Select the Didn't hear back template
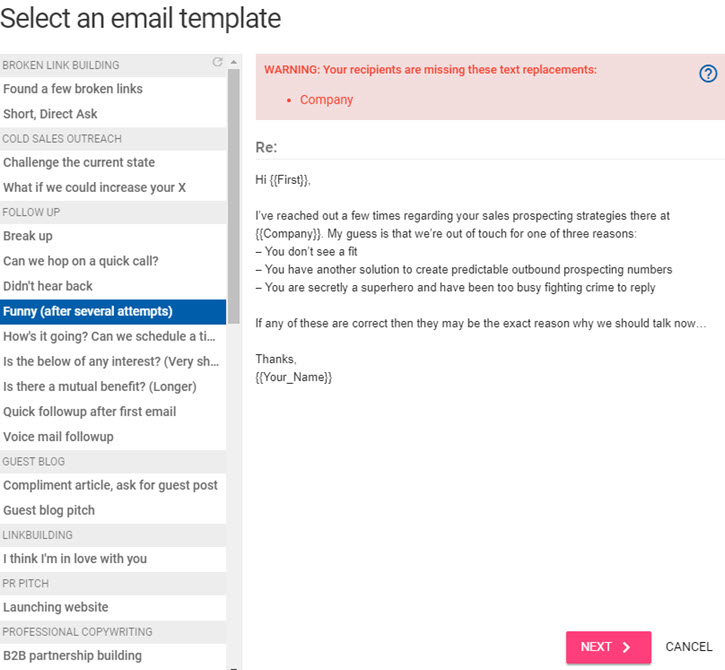Viewport: 725px width, 670px height. [113, 286]
